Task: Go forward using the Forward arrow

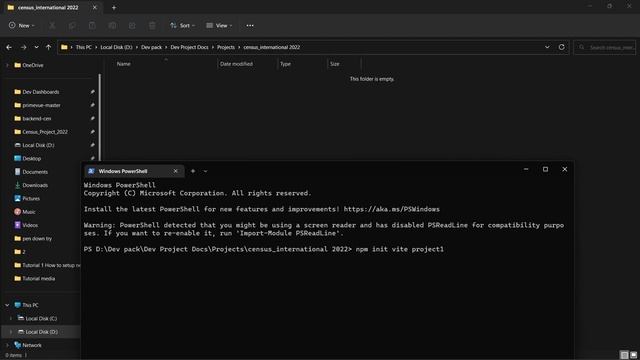Action: tap(23, 47)
